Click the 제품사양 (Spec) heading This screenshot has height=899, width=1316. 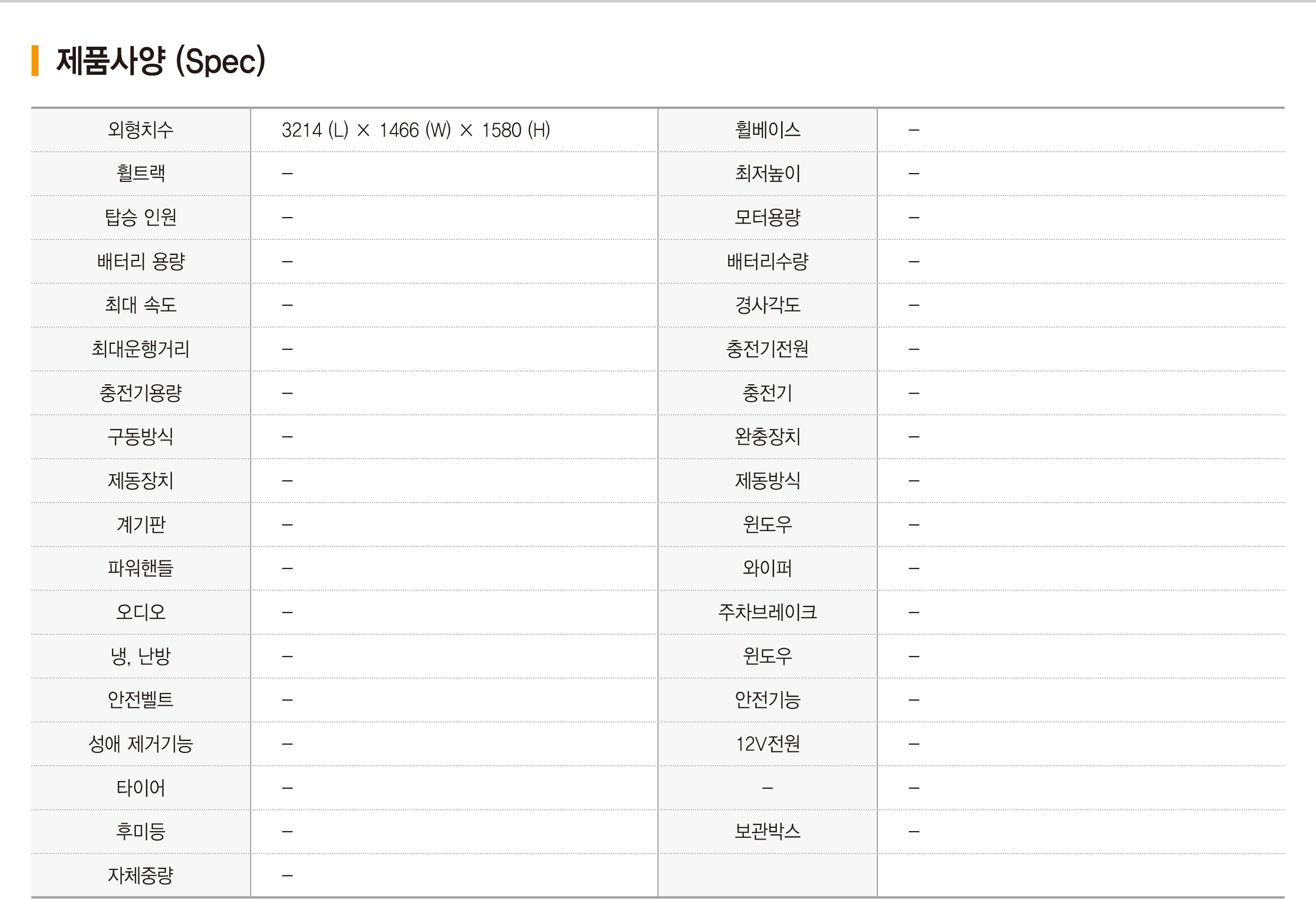point(161,60)
